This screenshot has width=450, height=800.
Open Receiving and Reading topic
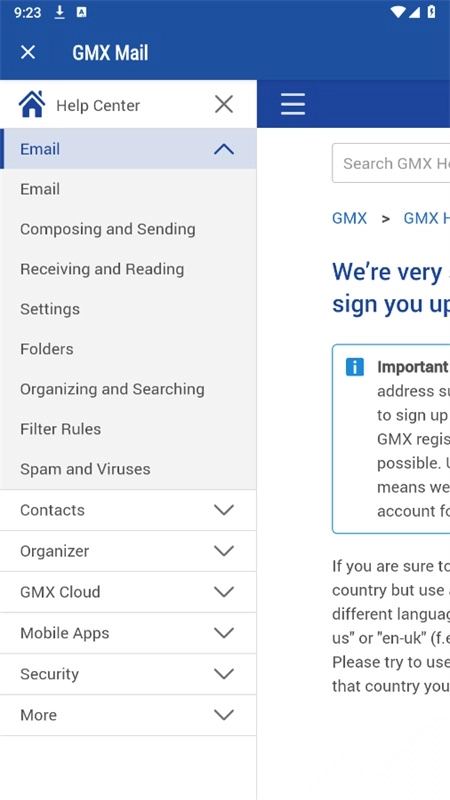102,269
